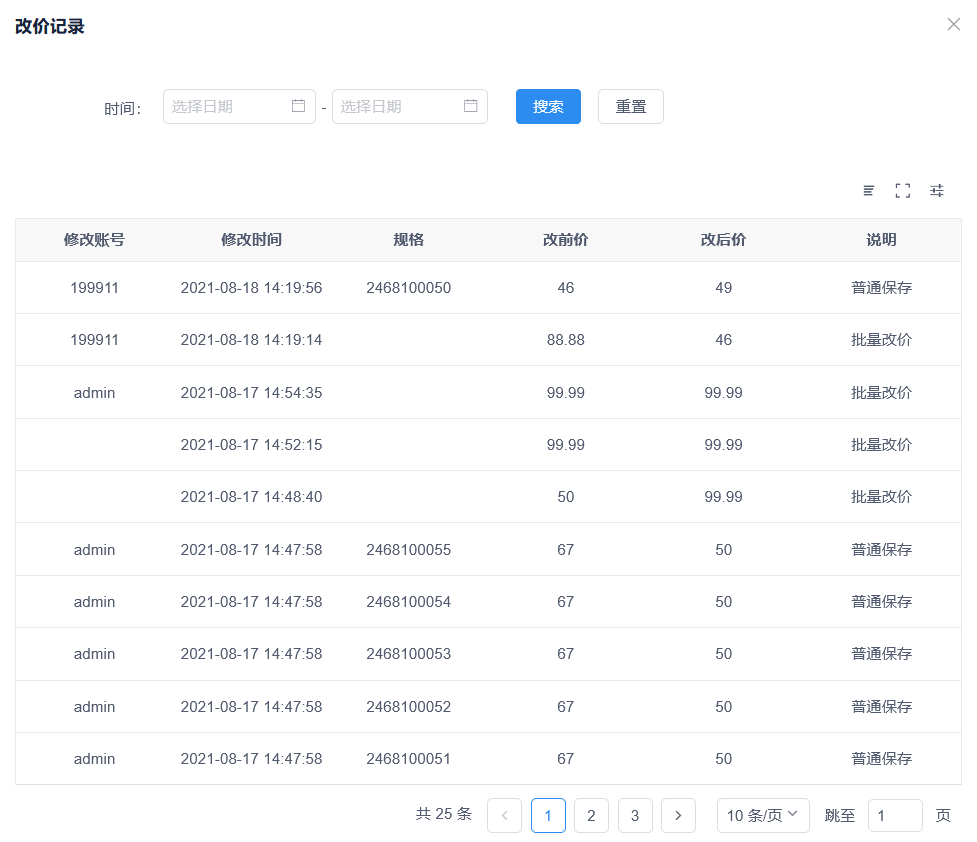Select page 3 in pagination
This screenshot has height=842, width=977.
tap(635, 816)
